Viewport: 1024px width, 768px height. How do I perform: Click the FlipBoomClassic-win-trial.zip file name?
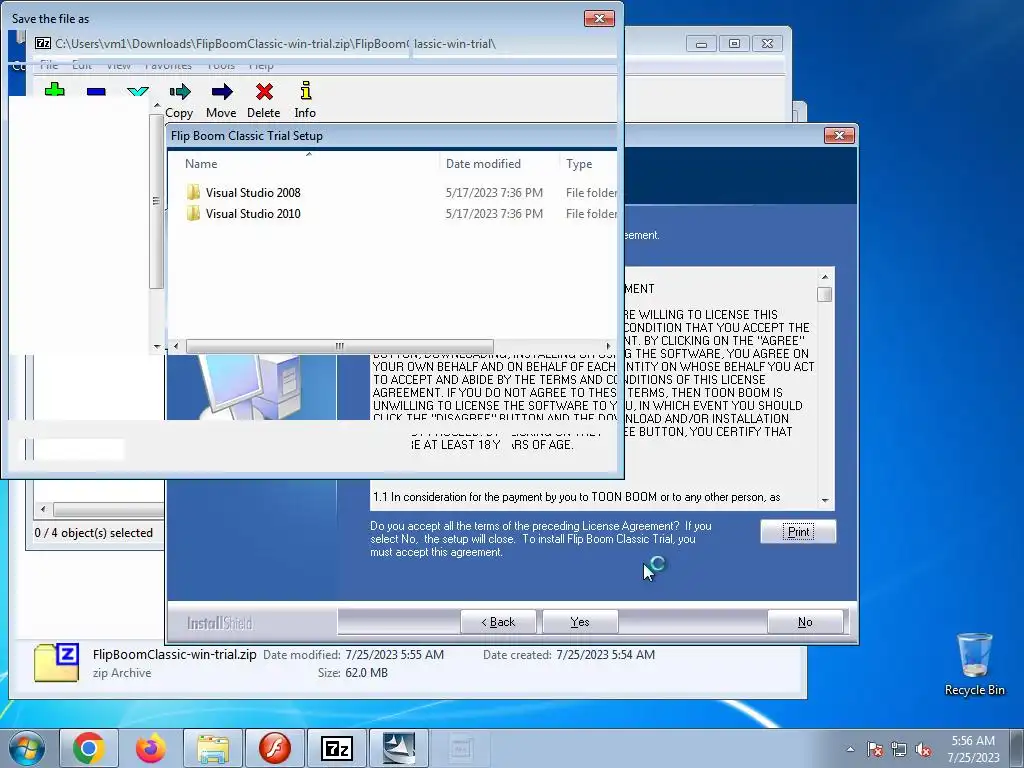(174, 654)
